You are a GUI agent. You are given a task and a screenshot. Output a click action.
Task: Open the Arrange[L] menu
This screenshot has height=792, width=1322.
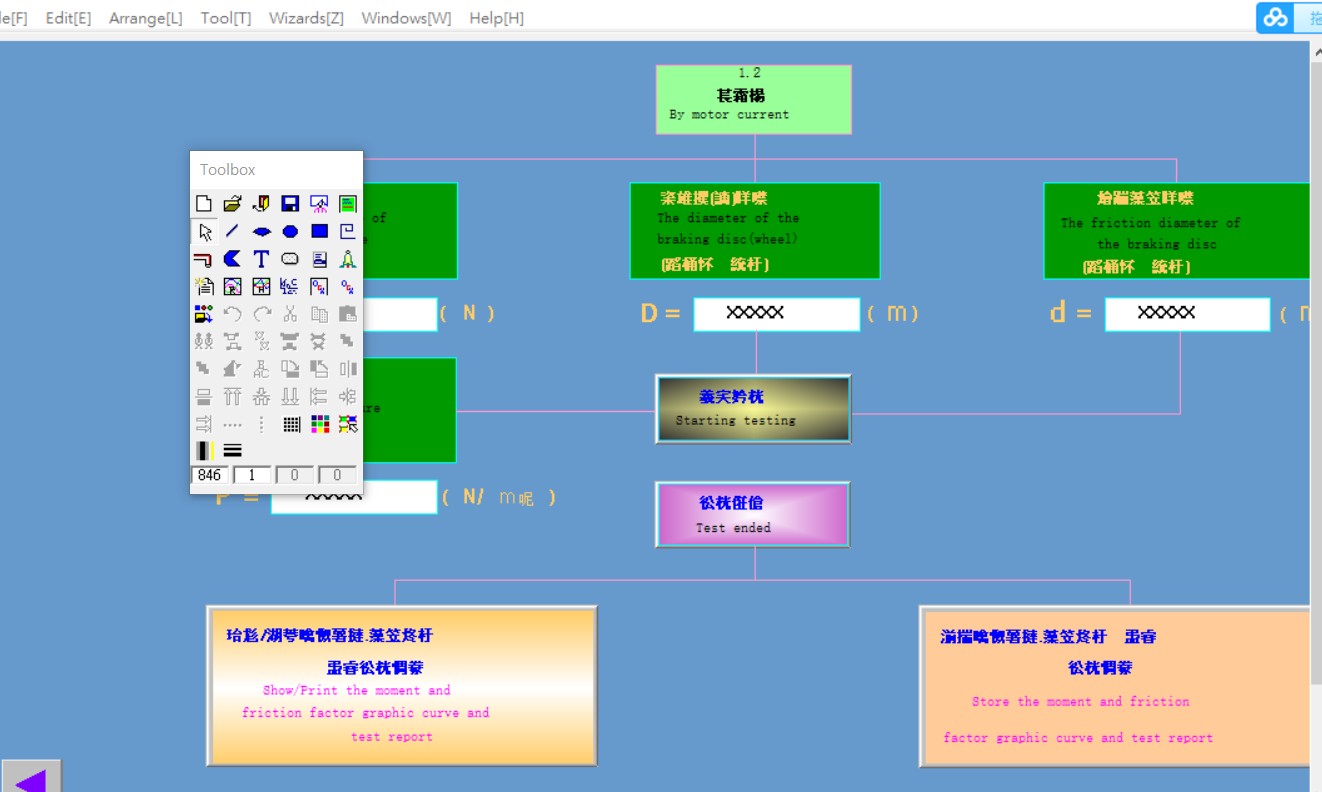coord(145,18)
